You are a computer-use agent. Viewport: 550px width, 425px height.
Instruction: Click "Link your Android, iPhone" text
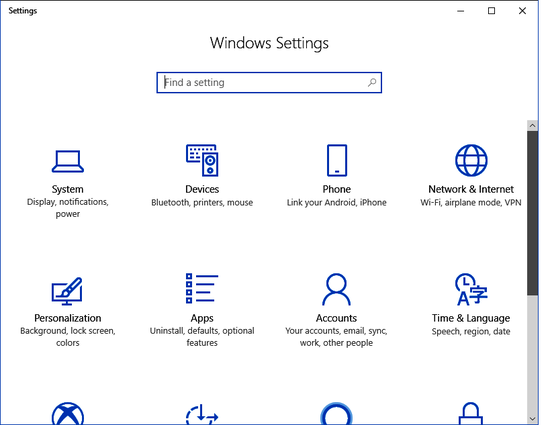[337, 203]
